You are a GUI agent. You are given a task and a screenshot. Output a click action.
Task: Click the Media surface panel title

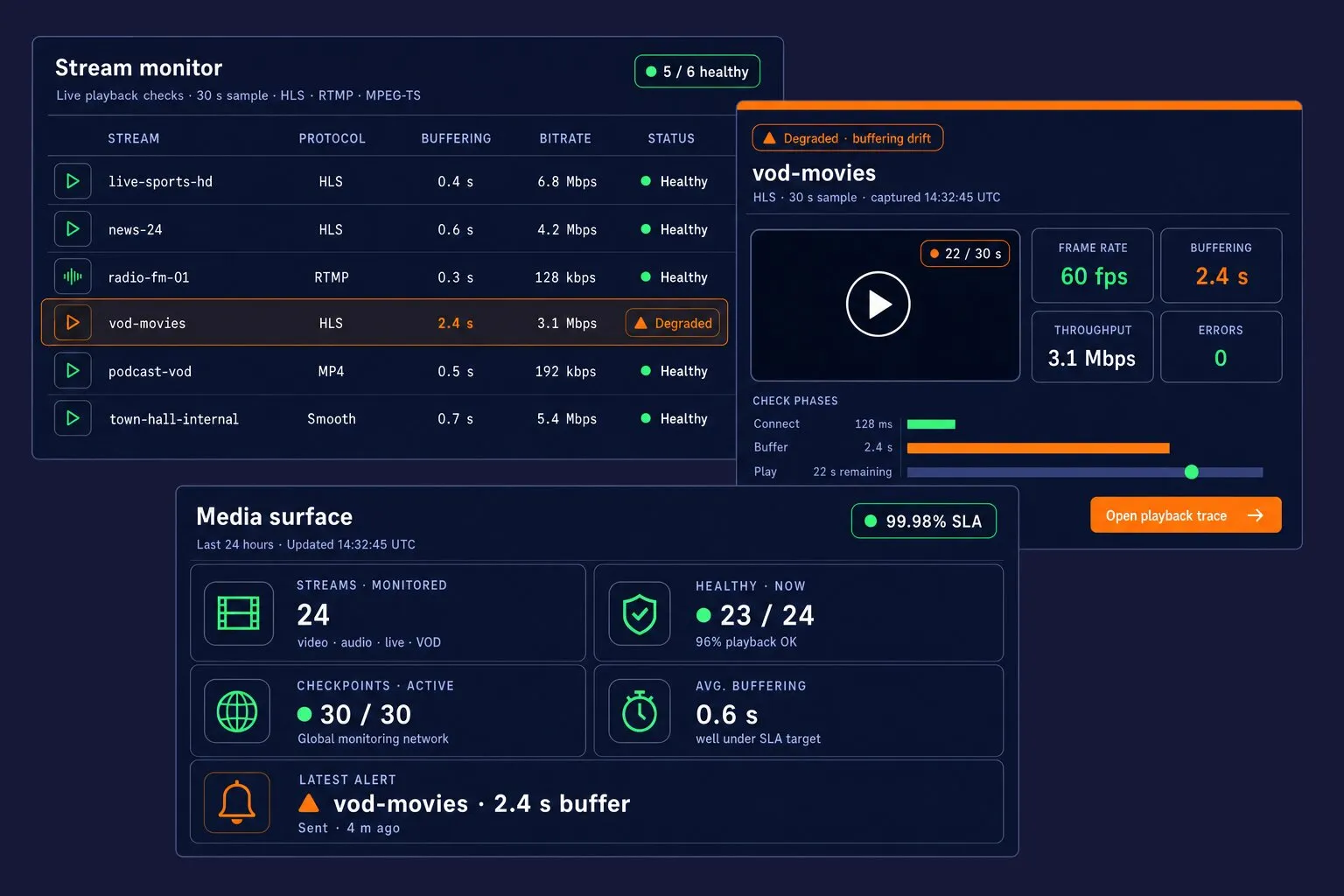pyautogui.click(x=274, y=517)
